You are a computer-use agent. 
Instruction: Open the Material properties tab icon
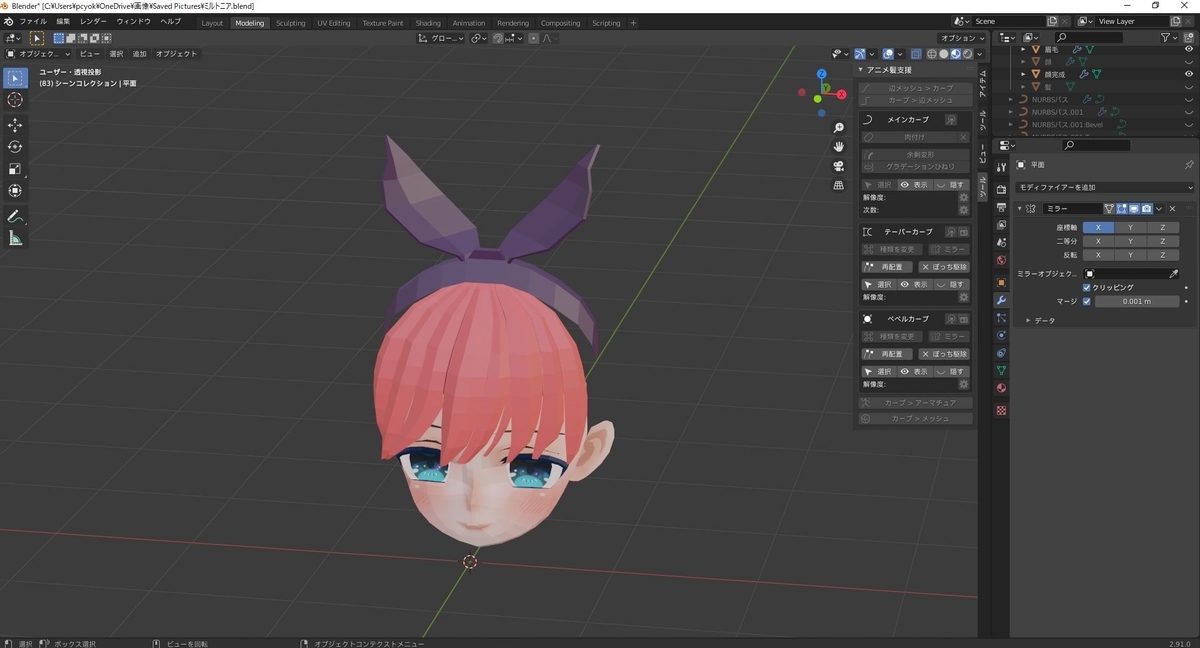click(x=1001, y=389)
